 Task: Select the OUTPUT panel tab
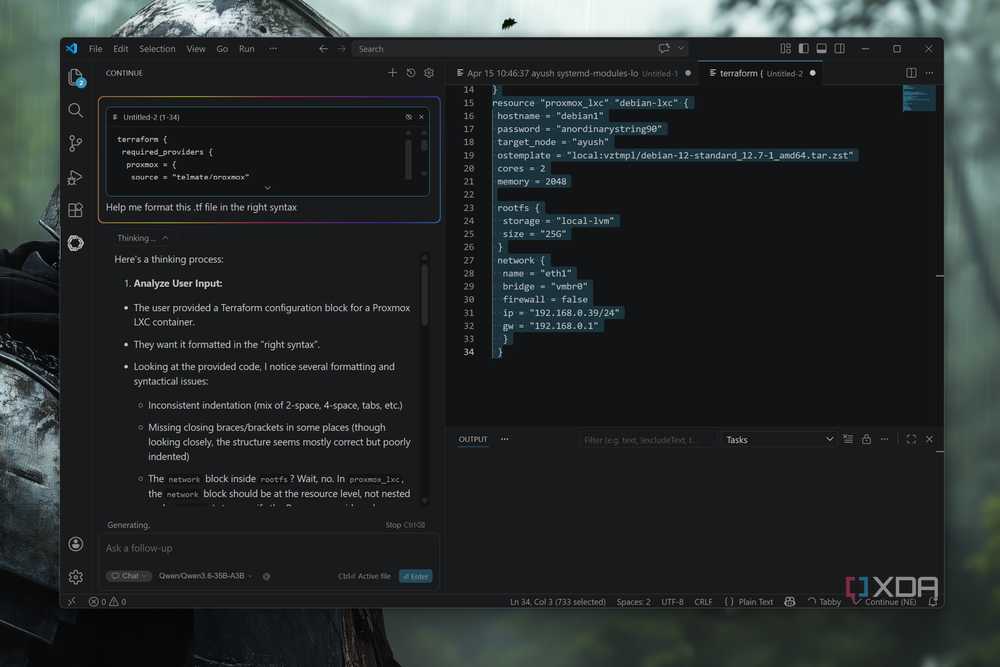[x=473, y=439]
